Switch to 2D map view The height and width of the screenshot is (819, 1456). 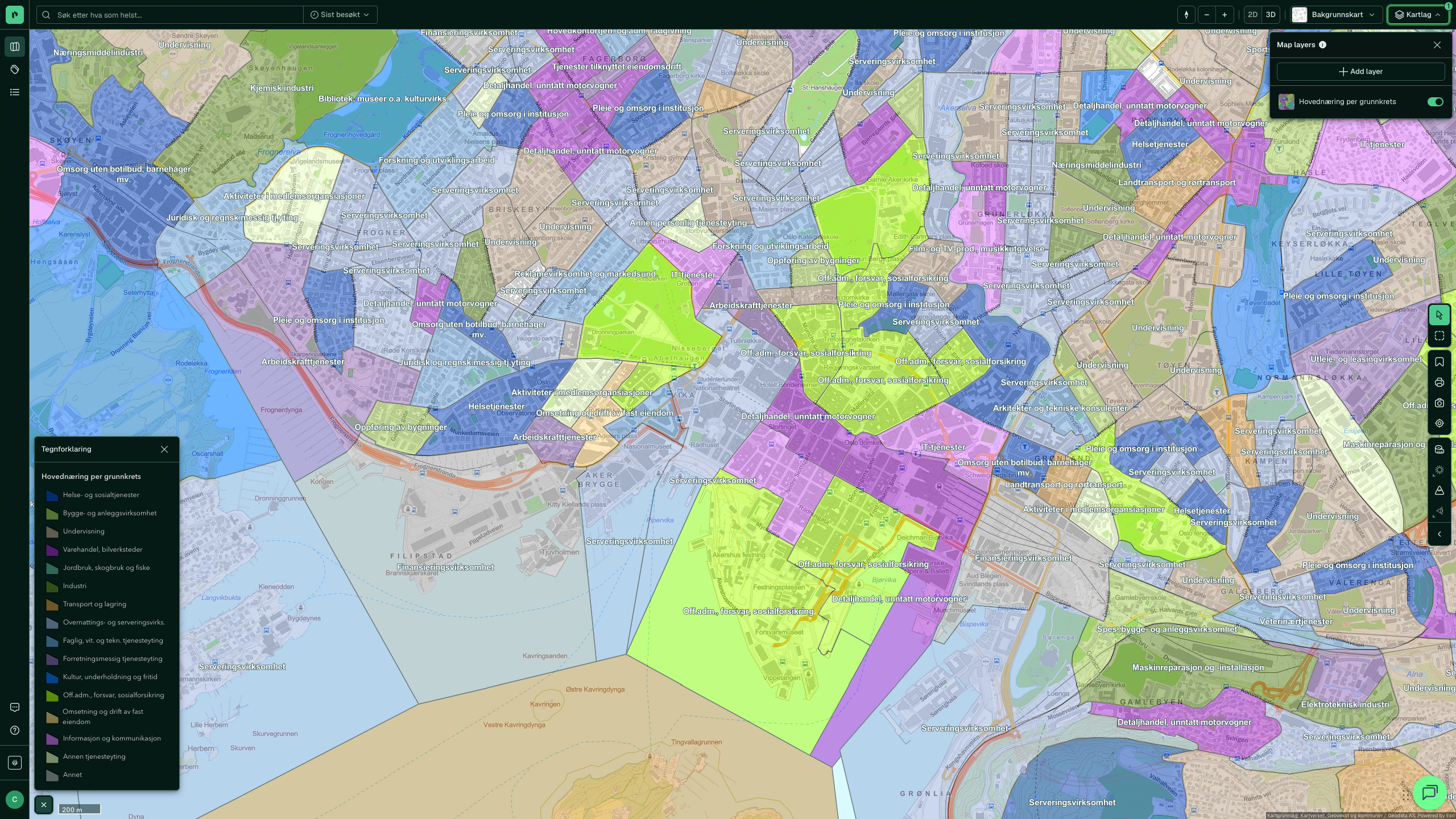point(1252,15)
